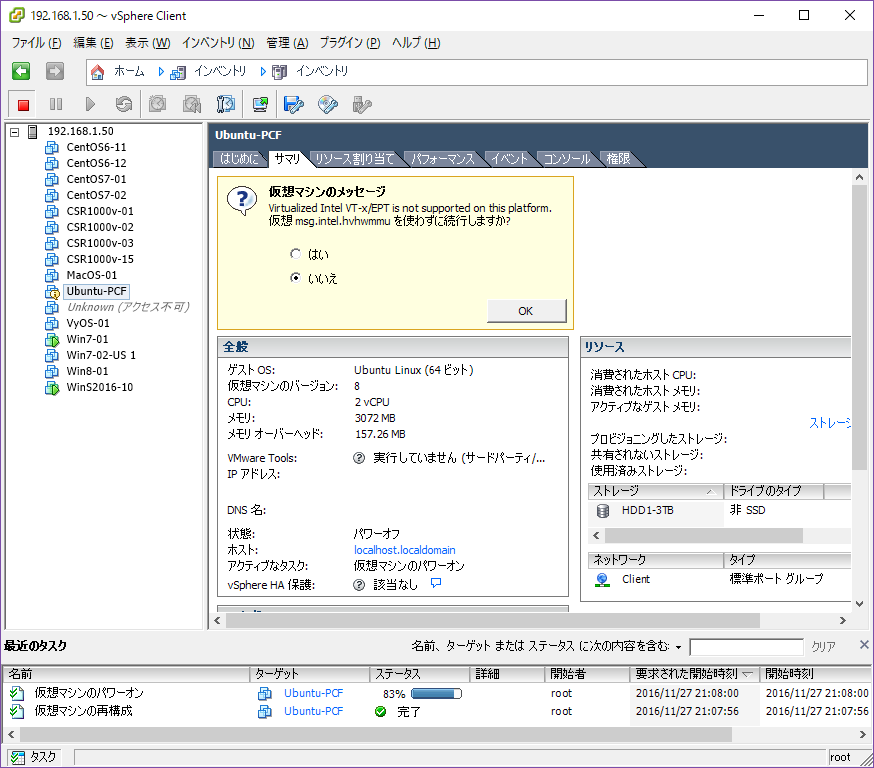
Task: Click the VM icon beside CentOS6-11
Action: (52, 147)
